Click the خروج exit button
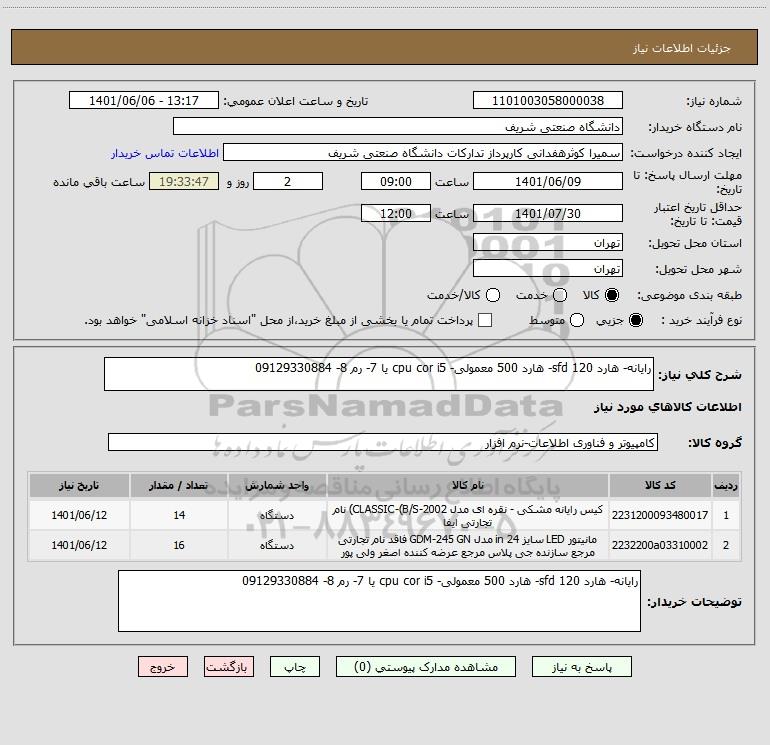The image size is (770, 745). pyautogui.click(x=163, y=667)
